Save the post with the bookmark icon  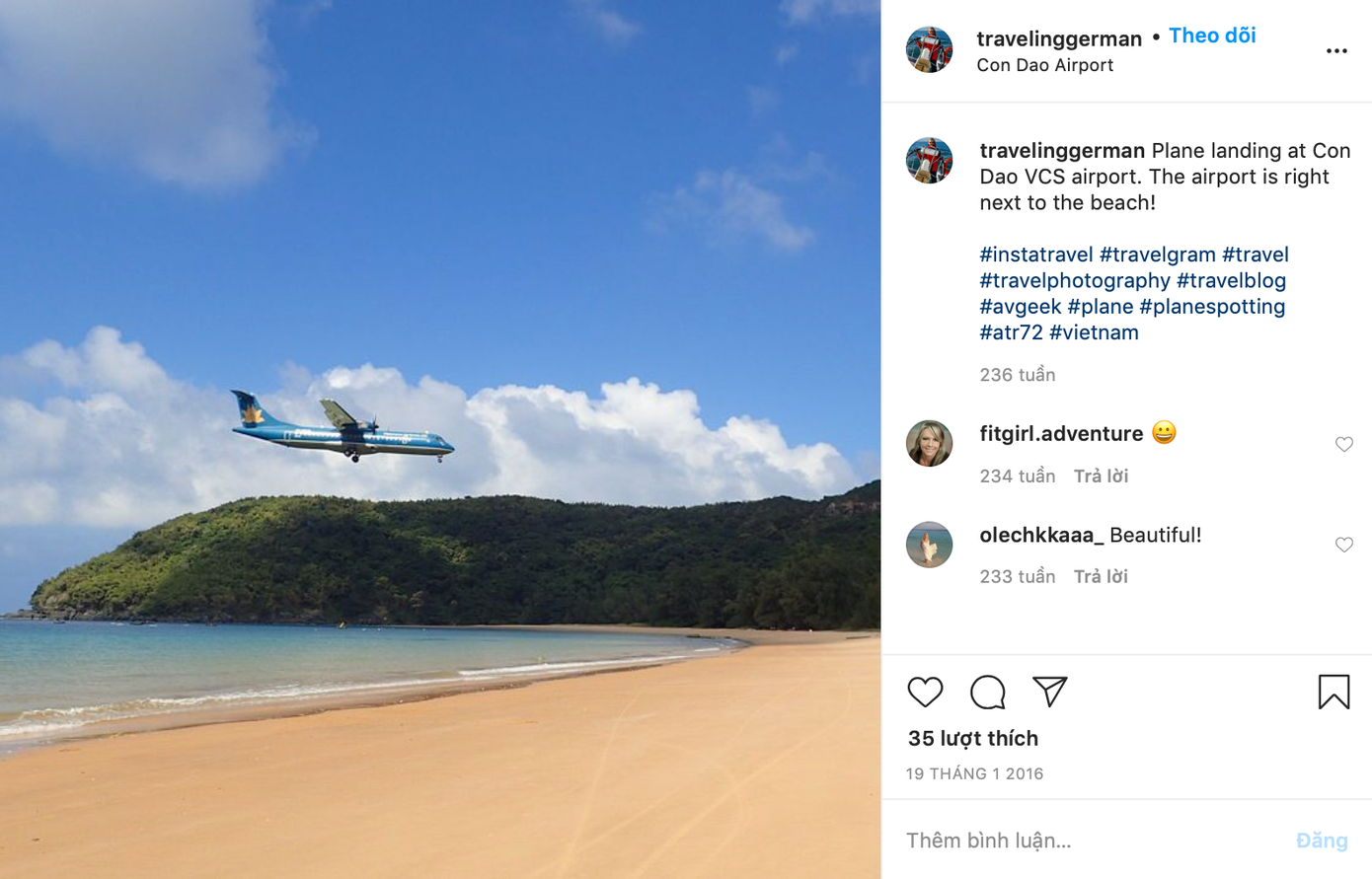pos(1334,692)
